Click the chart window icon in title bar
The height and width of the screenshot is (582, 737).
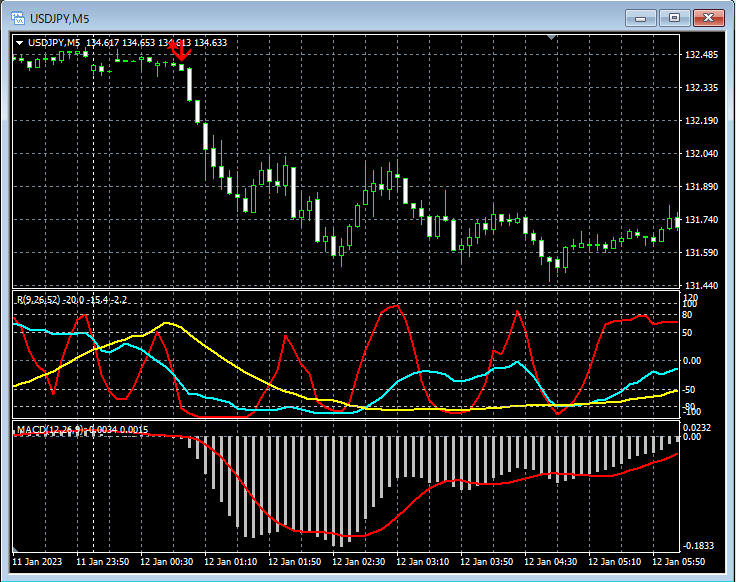coord(17,17)
